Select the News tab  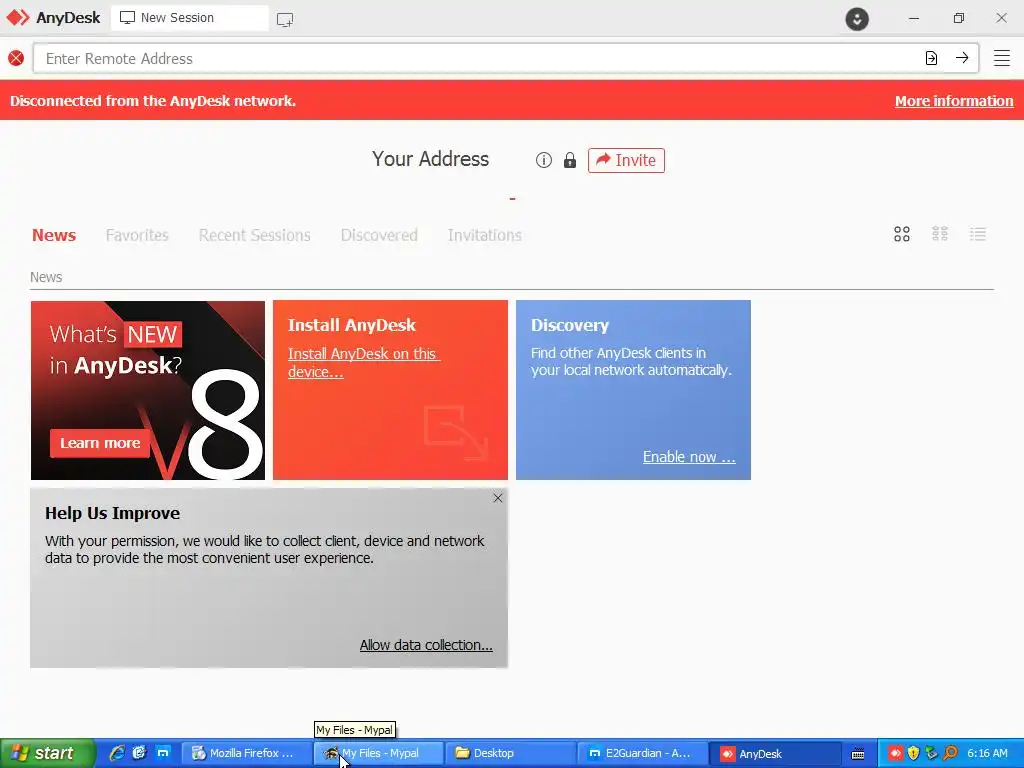pos(54,235)
